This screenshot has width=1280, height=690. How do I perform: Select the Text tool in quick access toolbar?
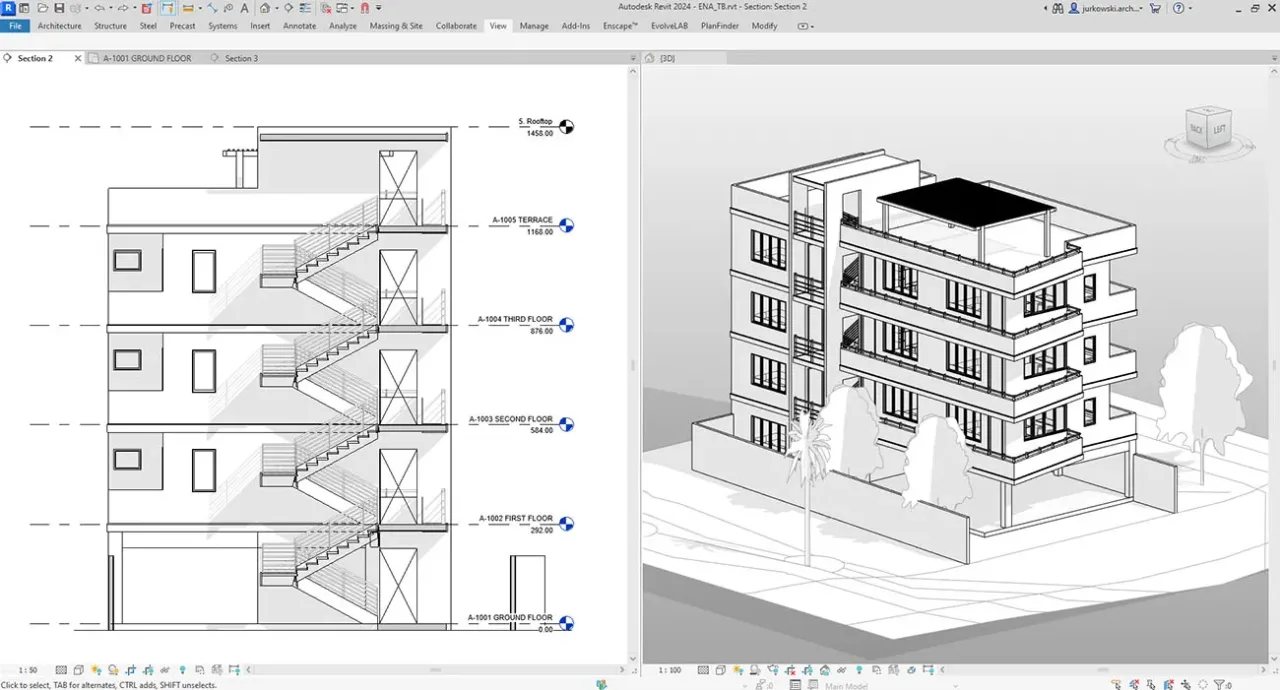243,8
